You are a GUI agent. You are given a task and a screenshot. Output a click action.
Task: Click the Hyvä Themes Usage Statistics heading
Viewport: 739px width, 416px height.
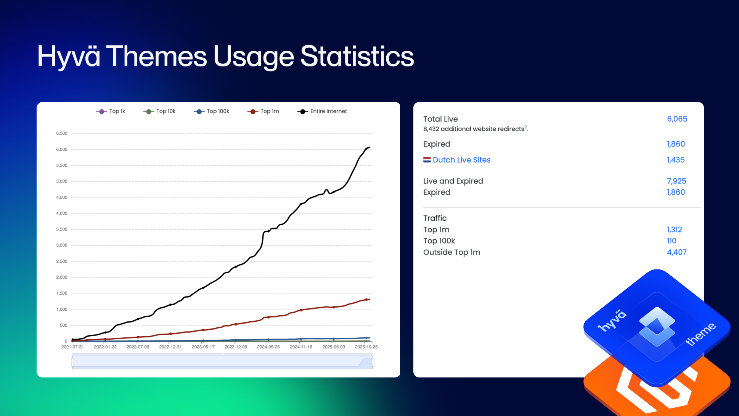click(225, 56)
